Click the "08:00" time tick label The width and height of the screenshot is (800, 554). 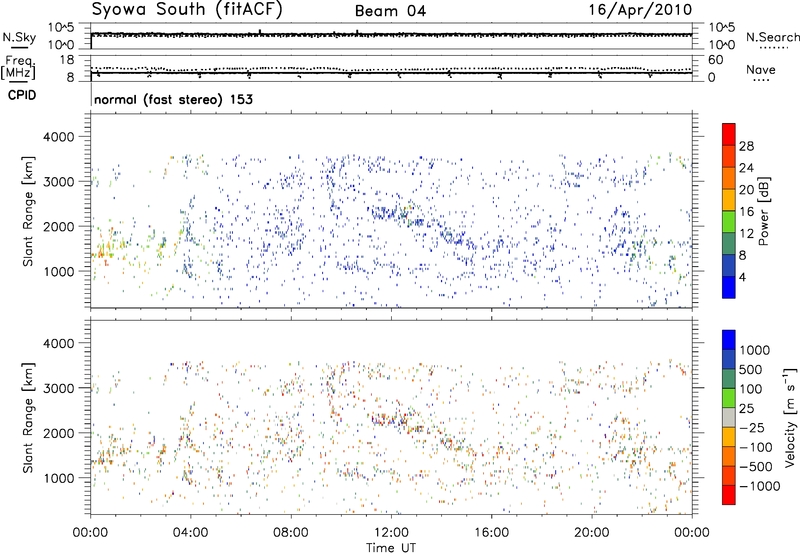pos(291,533)
